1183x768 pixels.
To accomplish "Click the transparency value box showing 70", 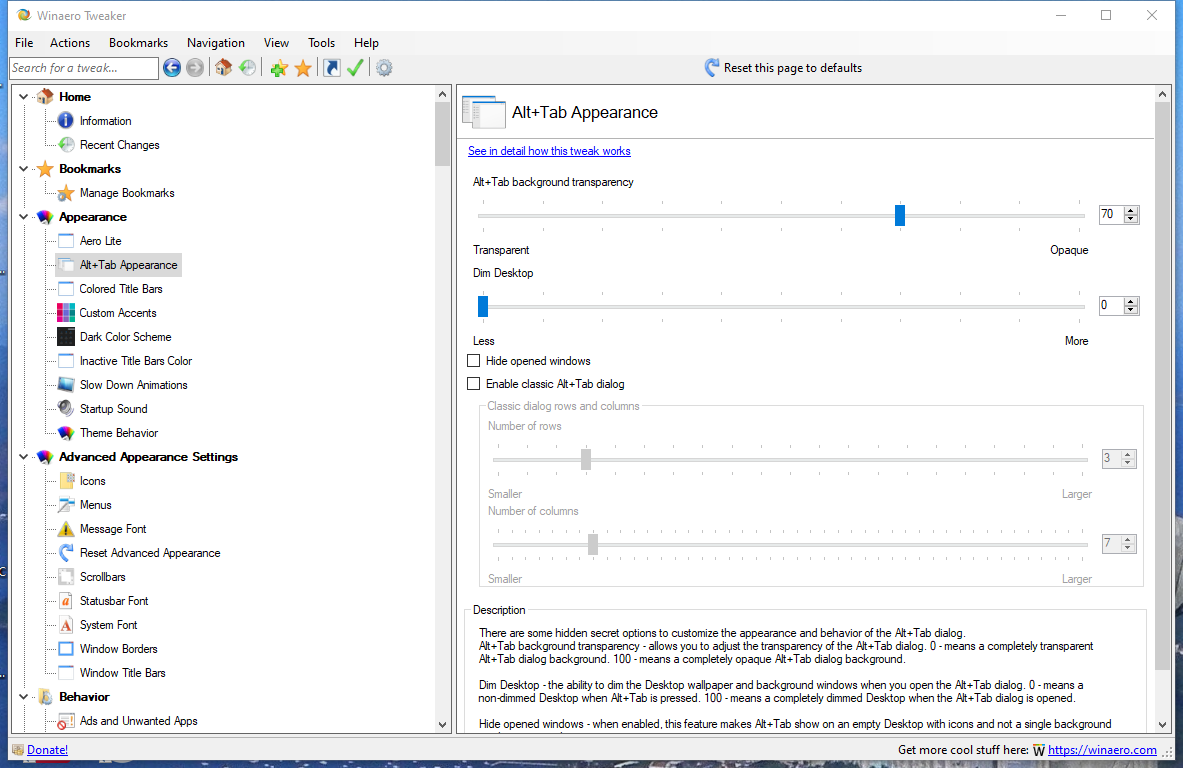I will point(1112,215).
